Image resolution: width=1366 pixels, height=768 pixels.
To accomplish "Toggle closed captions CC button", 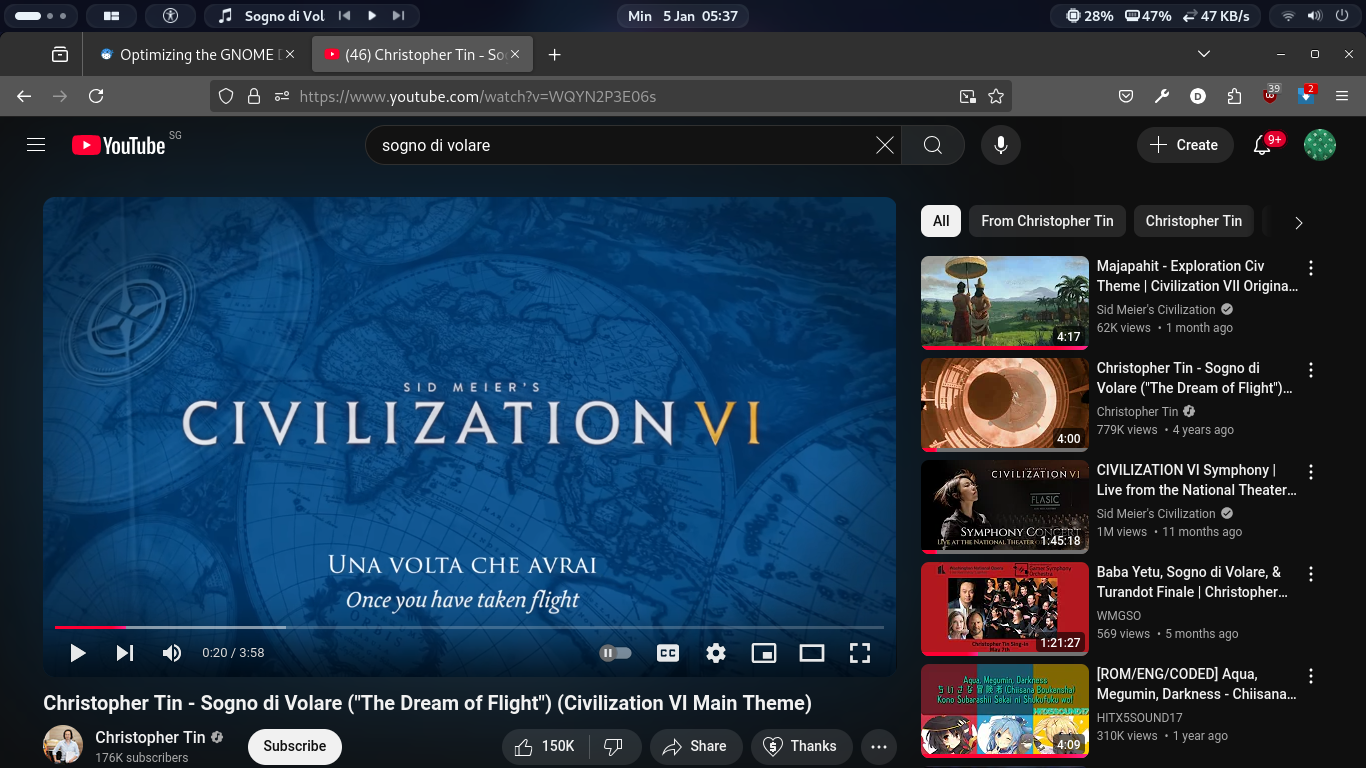I will (668, 653).
